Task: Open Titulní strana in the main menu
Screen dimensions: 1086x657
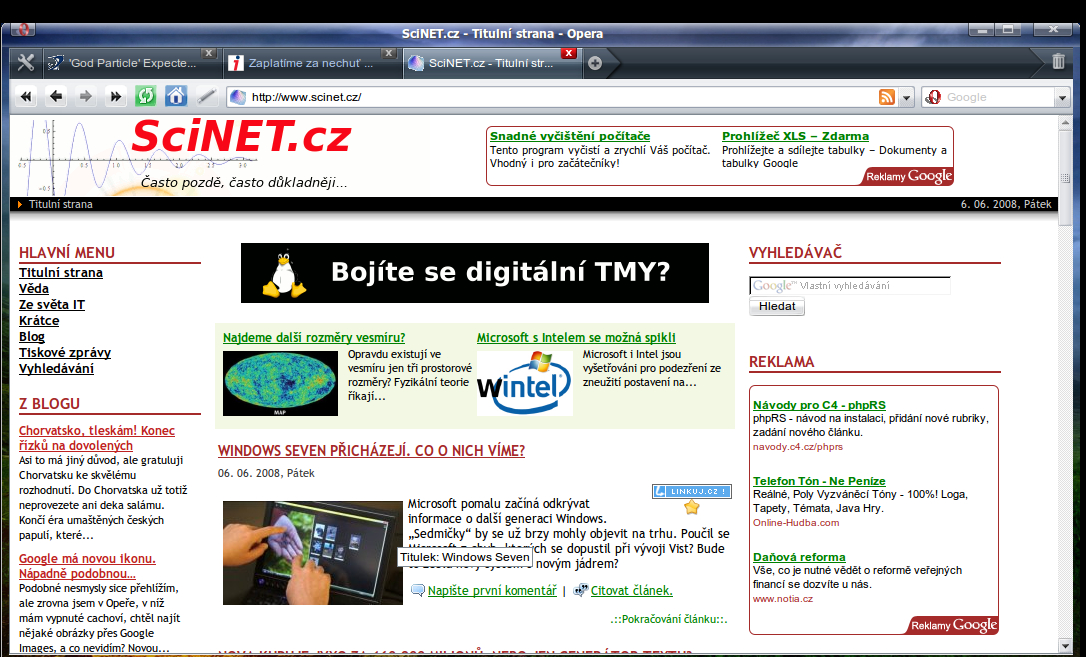Action: (x=61, y=273)
